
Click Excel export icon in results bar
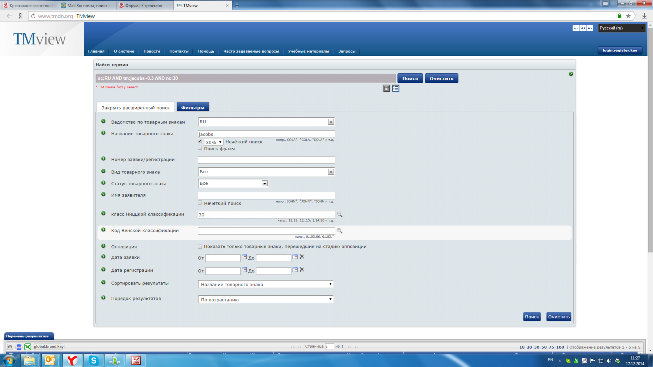pyautogui.click(x=27, y=347)
